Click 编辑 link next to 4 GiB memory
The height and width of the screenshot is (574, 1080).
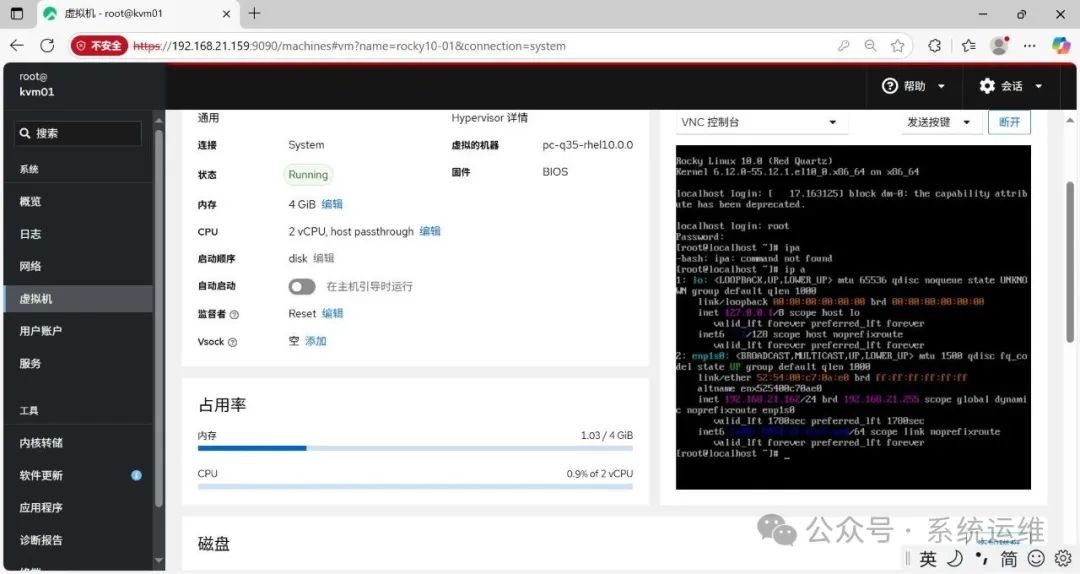coord(332,204)
